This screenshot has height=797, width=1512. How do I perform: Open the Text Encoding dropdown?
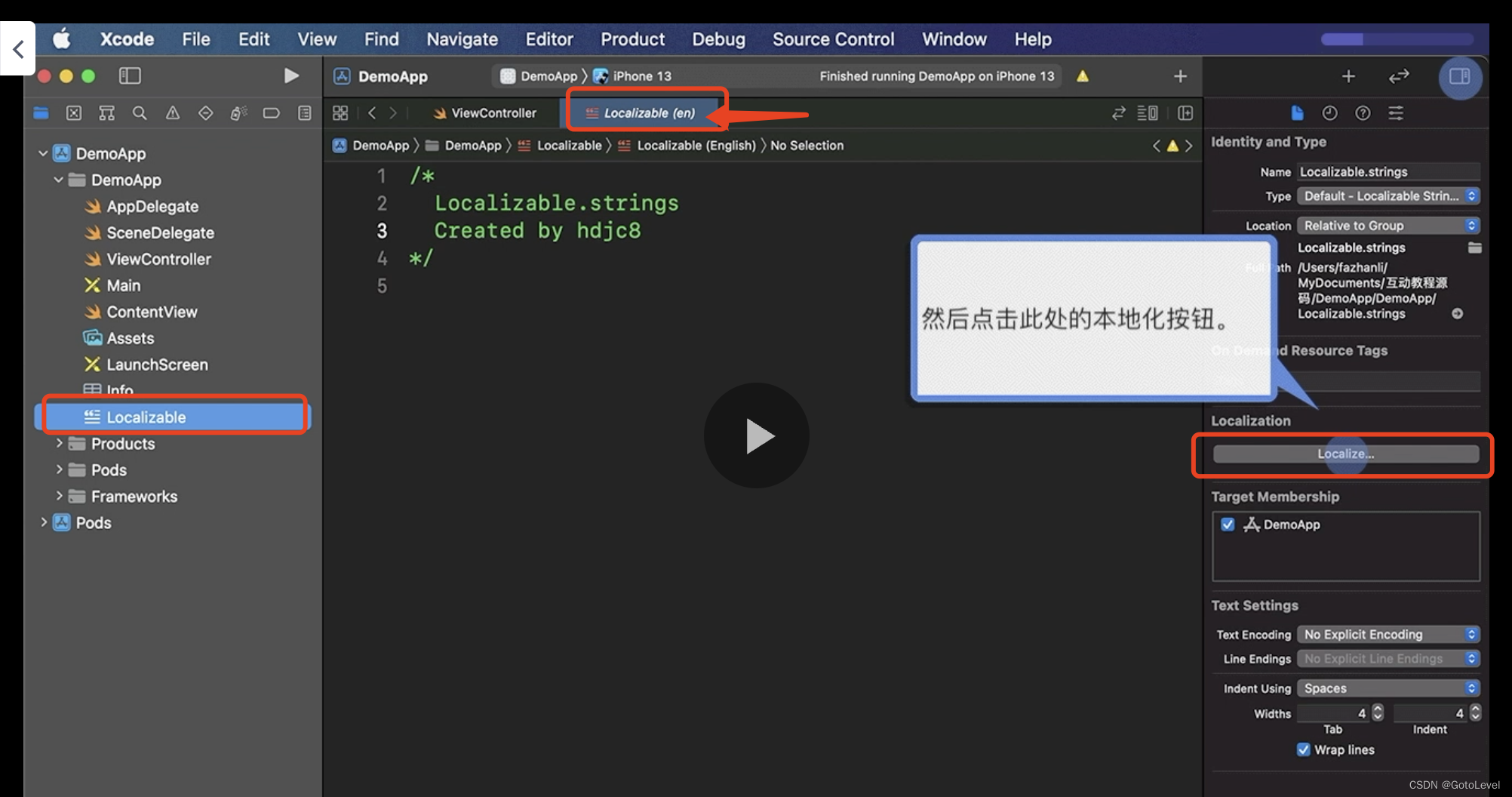(1388, 635)
